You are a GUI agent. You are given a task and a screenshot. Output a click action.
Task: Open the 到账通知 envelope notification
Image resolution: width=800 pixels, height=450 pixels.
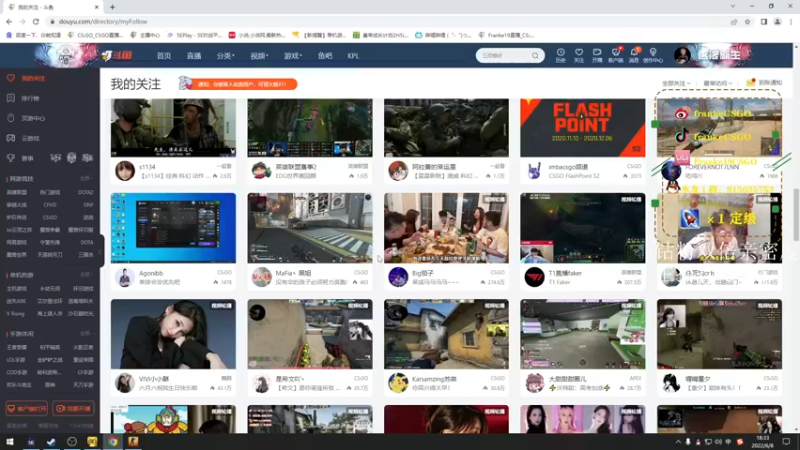tap(764, 83)
